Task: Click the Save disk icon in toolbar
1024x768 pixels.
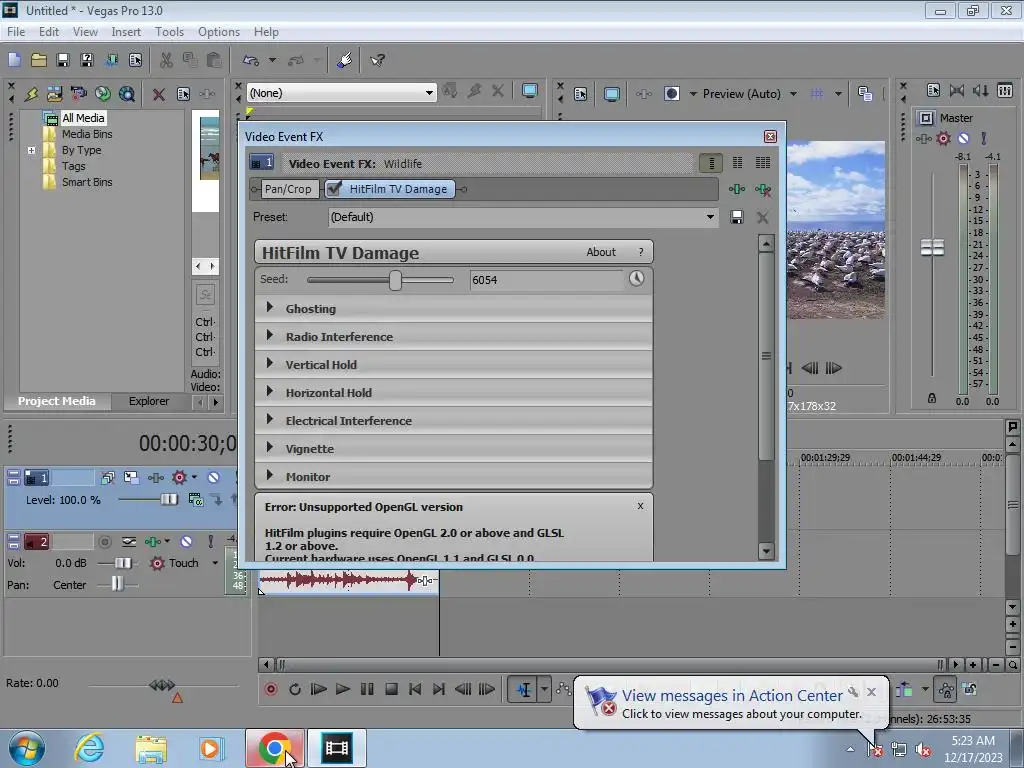Action: click(63, 60)
